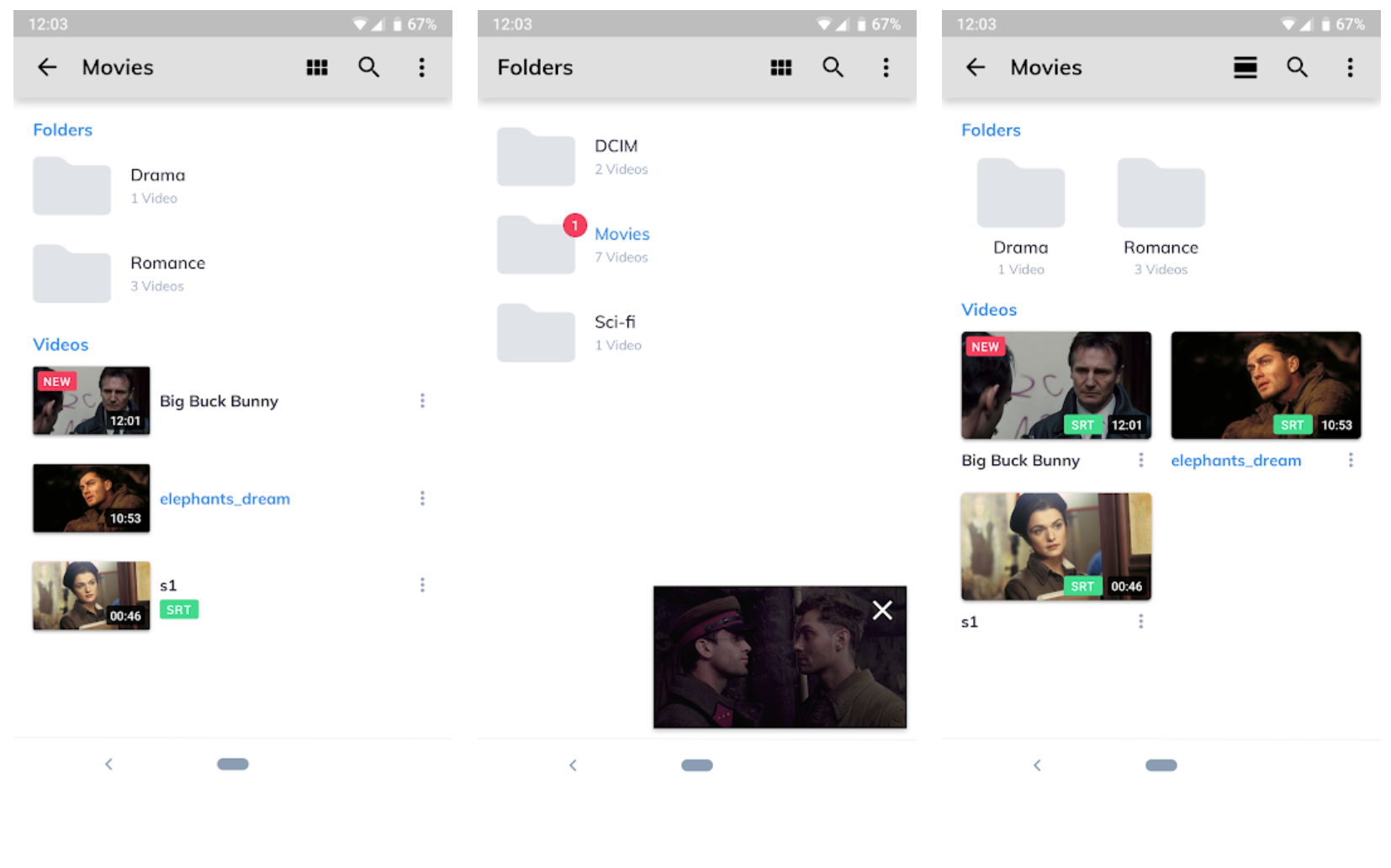
Task: Open search on the Folders screen
Action: click(x=833, y=67)
